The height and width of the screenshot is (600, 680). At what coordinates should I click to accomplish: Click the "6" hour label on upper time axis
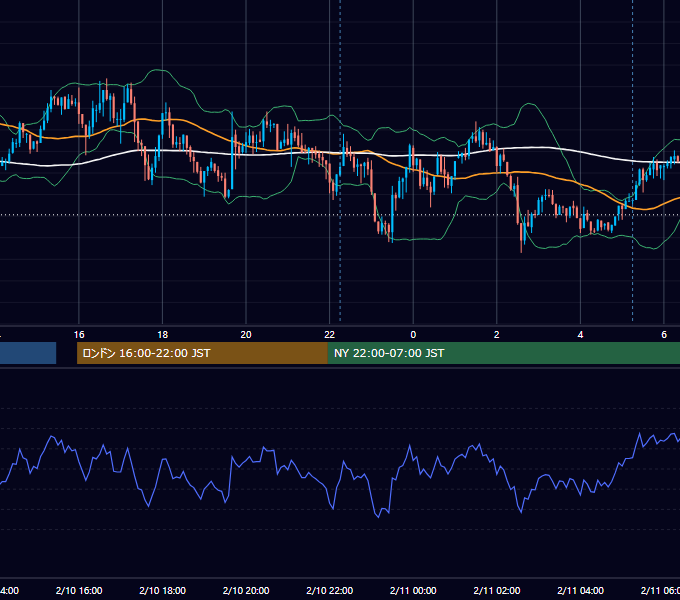coord(664,335)
